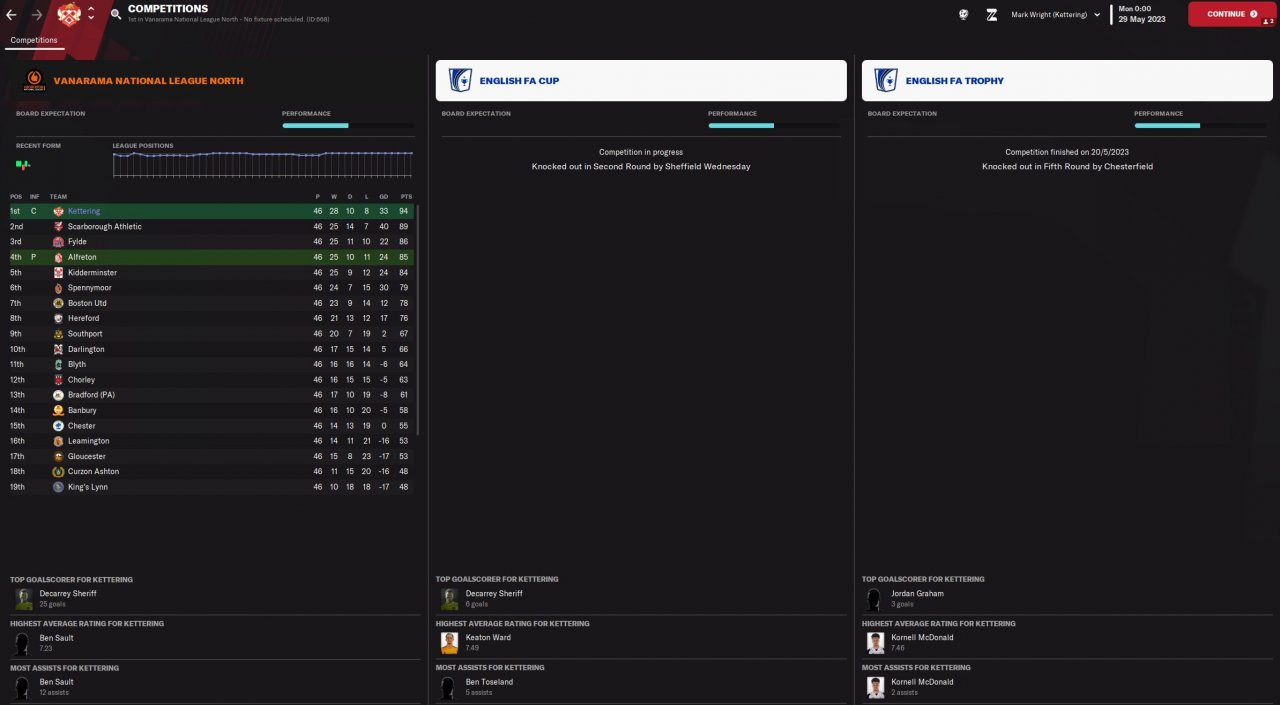Click the Kettering badge in the league table
1280x705 pixels.
click(x=58, y=212)
